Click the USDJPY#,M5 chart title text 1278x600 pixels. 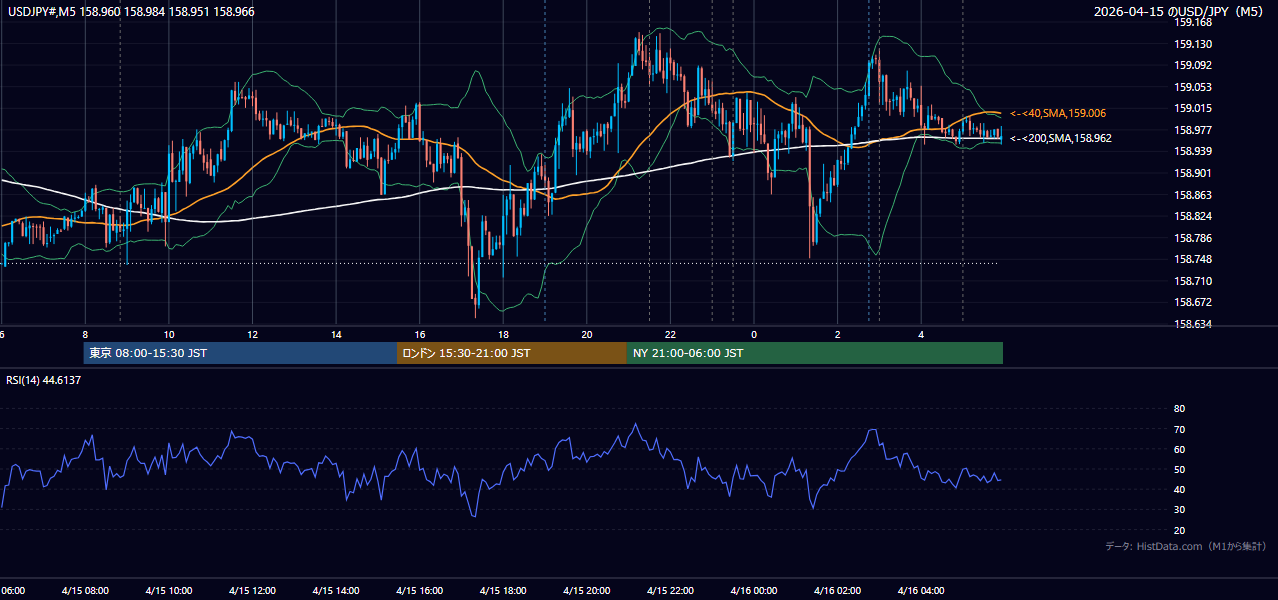(x=131, y=12)
